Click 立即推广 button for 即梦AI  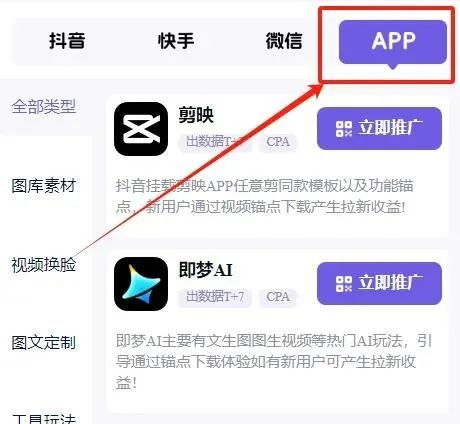379,284
